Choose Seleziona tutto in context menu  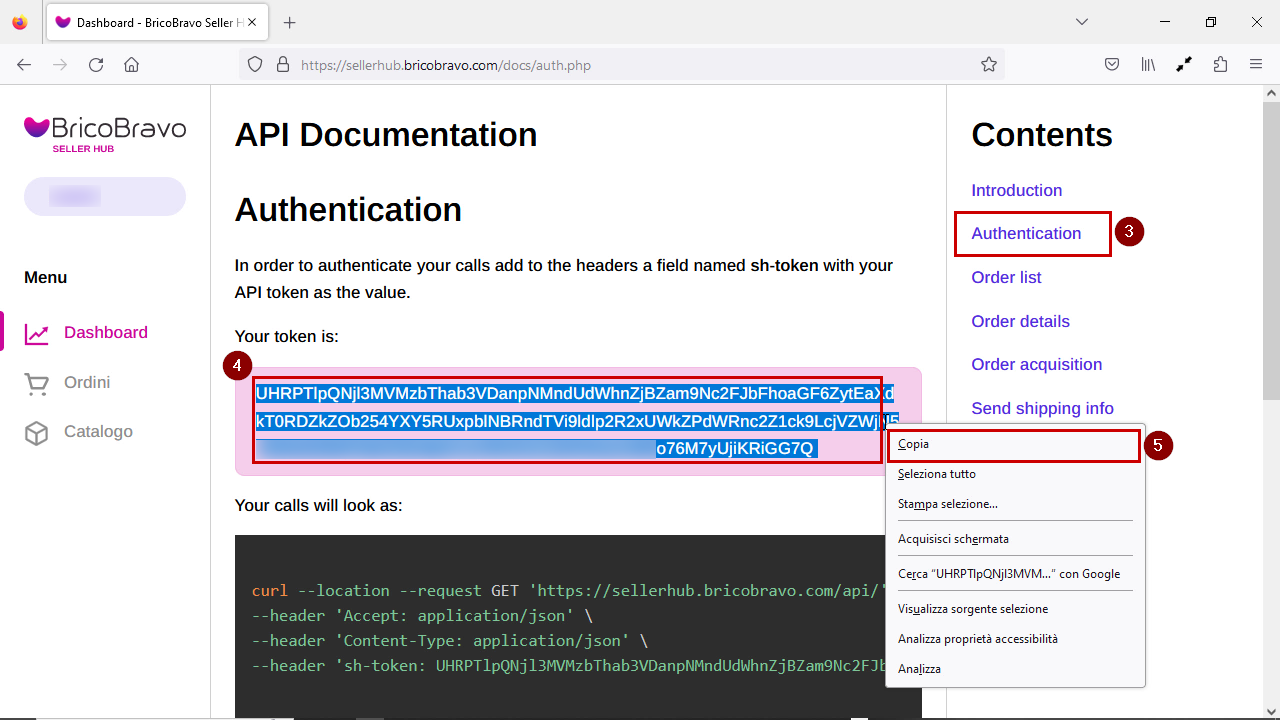pos(1014,474)
